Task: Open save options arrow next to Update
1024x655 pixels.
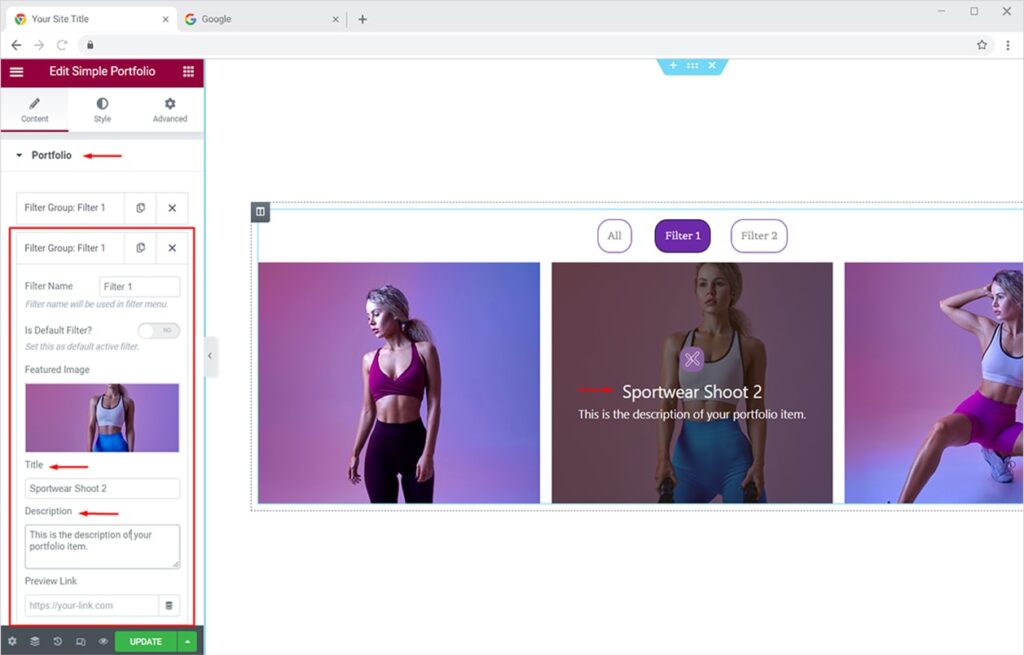Action: point(188,642)
